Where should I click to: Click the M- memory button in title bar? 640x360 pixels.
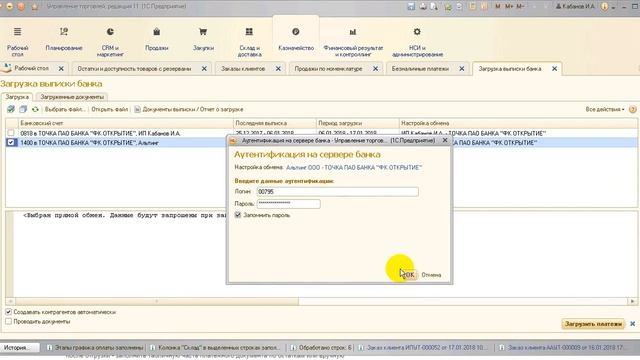tap(520, 7)
